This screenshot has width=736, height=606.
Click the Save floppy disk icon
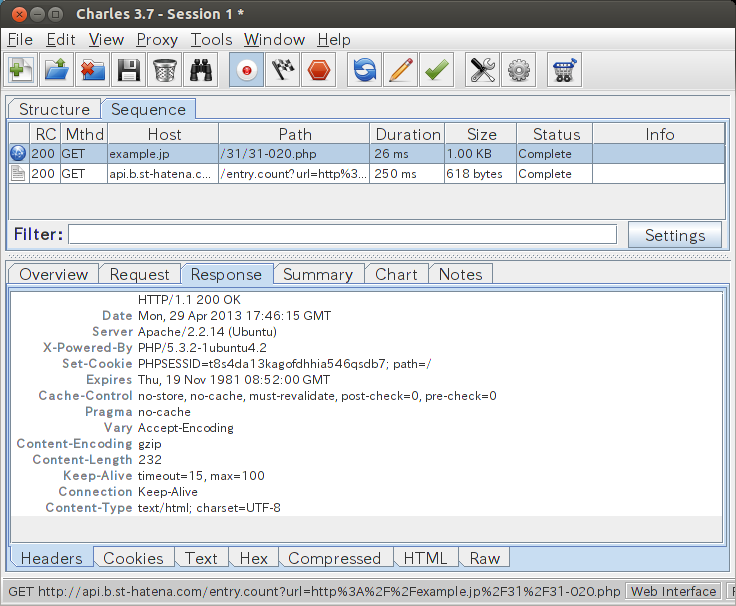coord(129,70)
